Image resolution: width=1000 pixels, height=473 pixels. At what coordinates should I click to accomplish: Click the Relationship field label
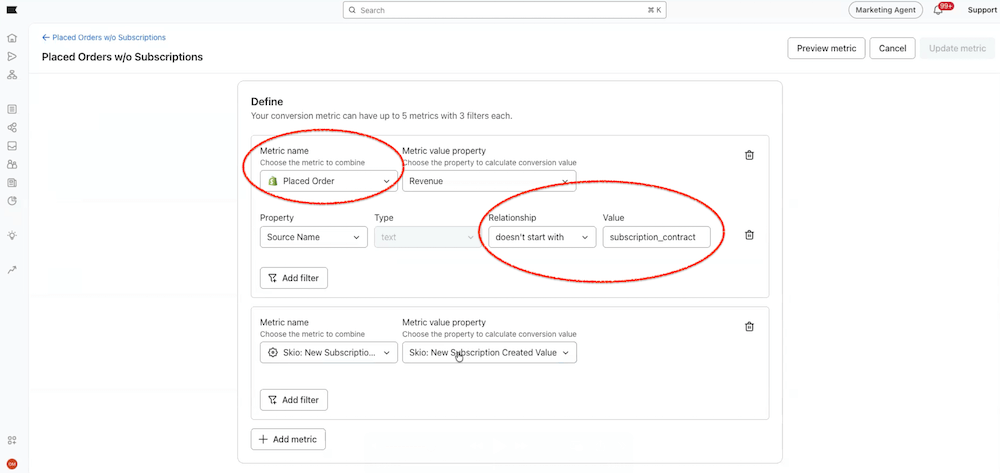click(x=512, y=218)
